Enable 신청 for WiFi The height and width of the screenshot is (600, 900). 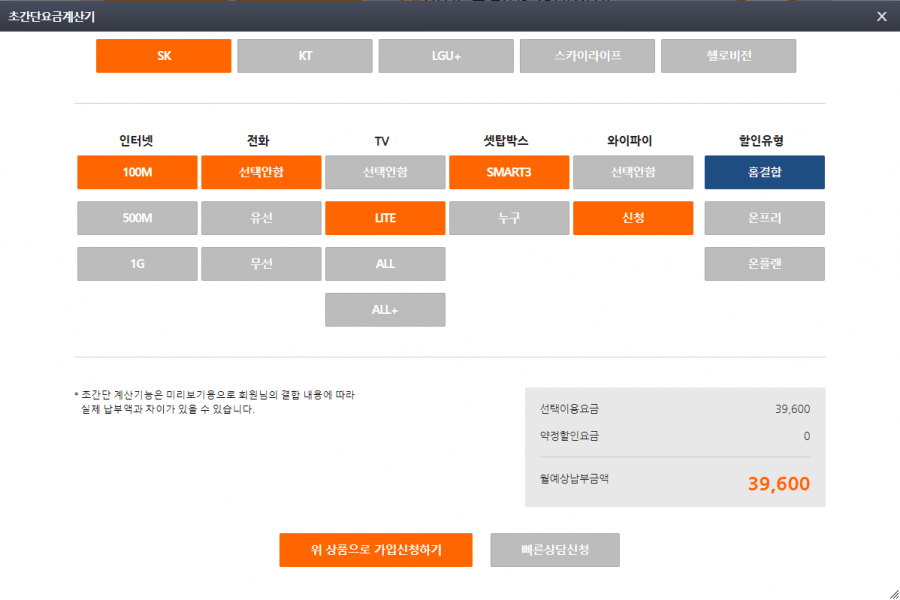[633, 218]
